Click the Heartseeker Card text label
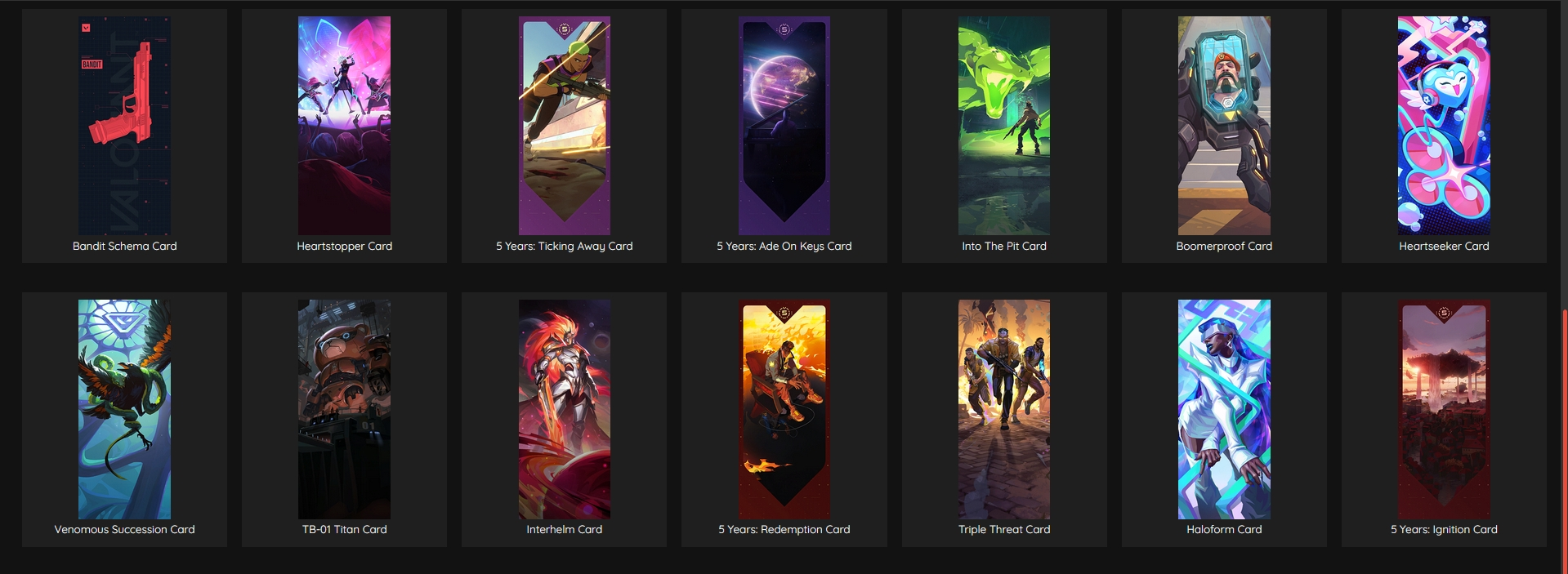Screen dimensions: 1568x574 1444,246
